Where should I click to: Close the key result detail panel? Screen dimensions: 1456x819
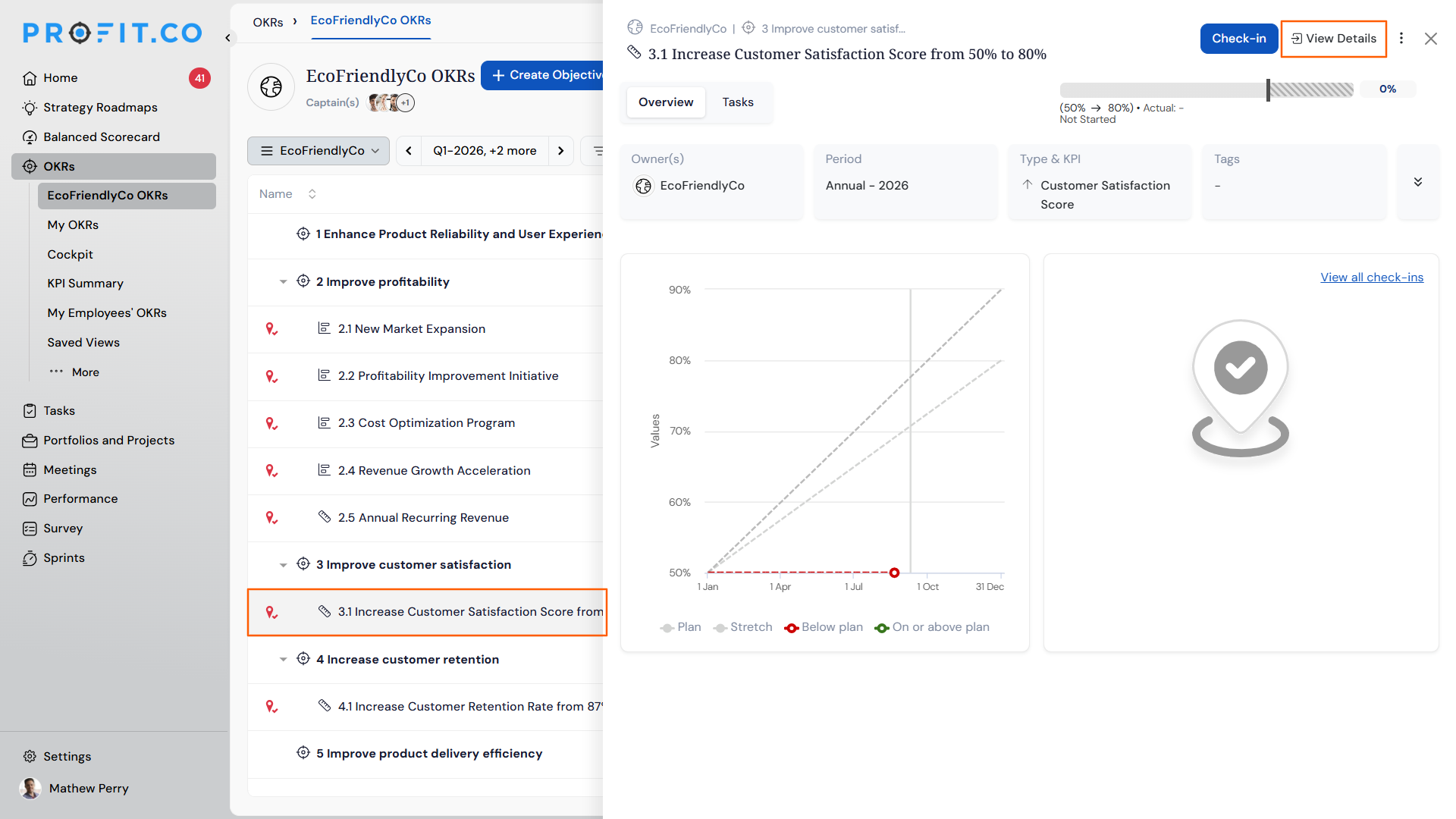(x=1431, y=39)
